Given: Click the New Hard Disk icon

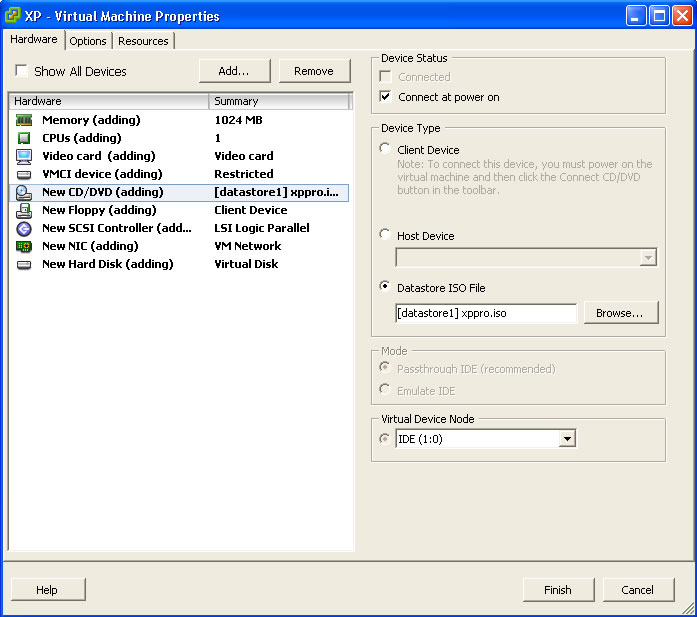Looking at the screenshot, I should (24, 265).
